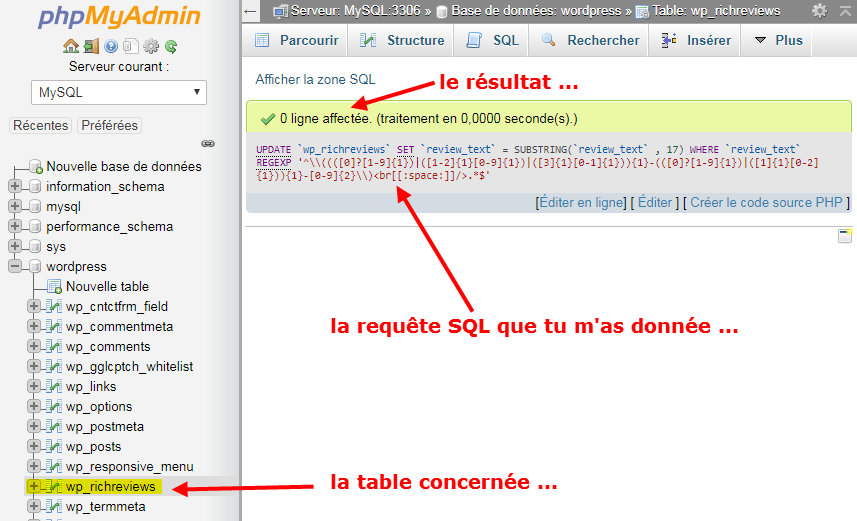The image size is (857, 521).
Task: Collapse the top panel arrow icon
Action: (x=846, y=10)
